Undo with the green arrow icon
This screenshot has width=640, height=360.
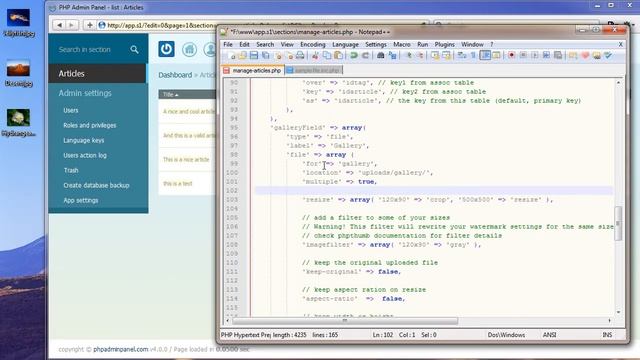pyautogui.click(x=354, y=56)
